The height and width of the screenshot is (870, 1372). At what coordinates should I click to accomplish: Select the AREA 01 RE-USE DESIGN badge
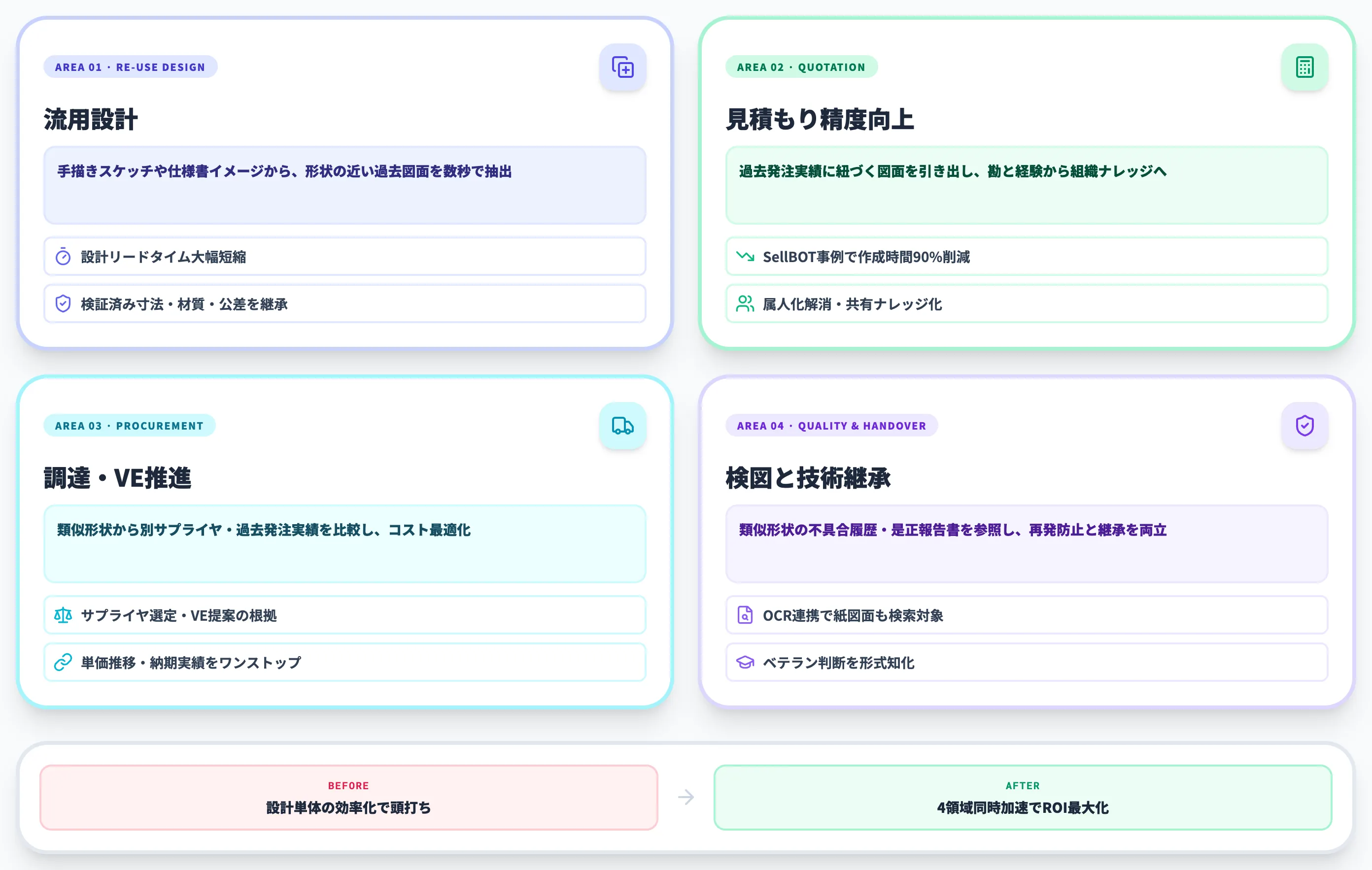[x=131, y=67]
